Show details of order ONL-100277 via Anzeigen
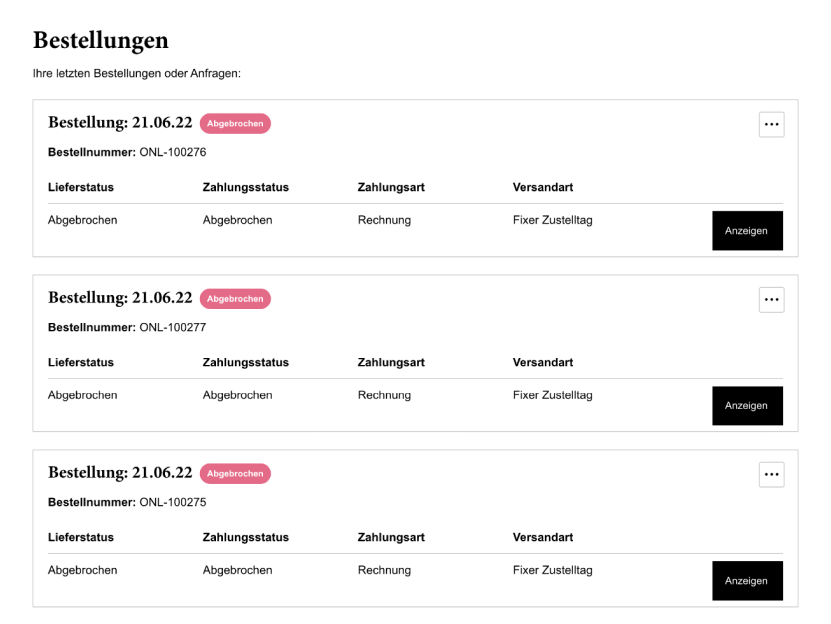Viewport: 831px width, 624px height. coord(746,406)
